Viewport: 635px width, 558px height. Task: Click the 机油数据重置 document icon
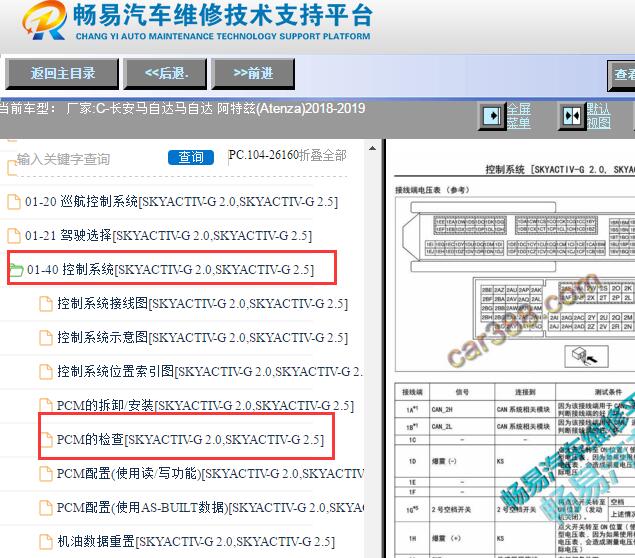point(46,541)
